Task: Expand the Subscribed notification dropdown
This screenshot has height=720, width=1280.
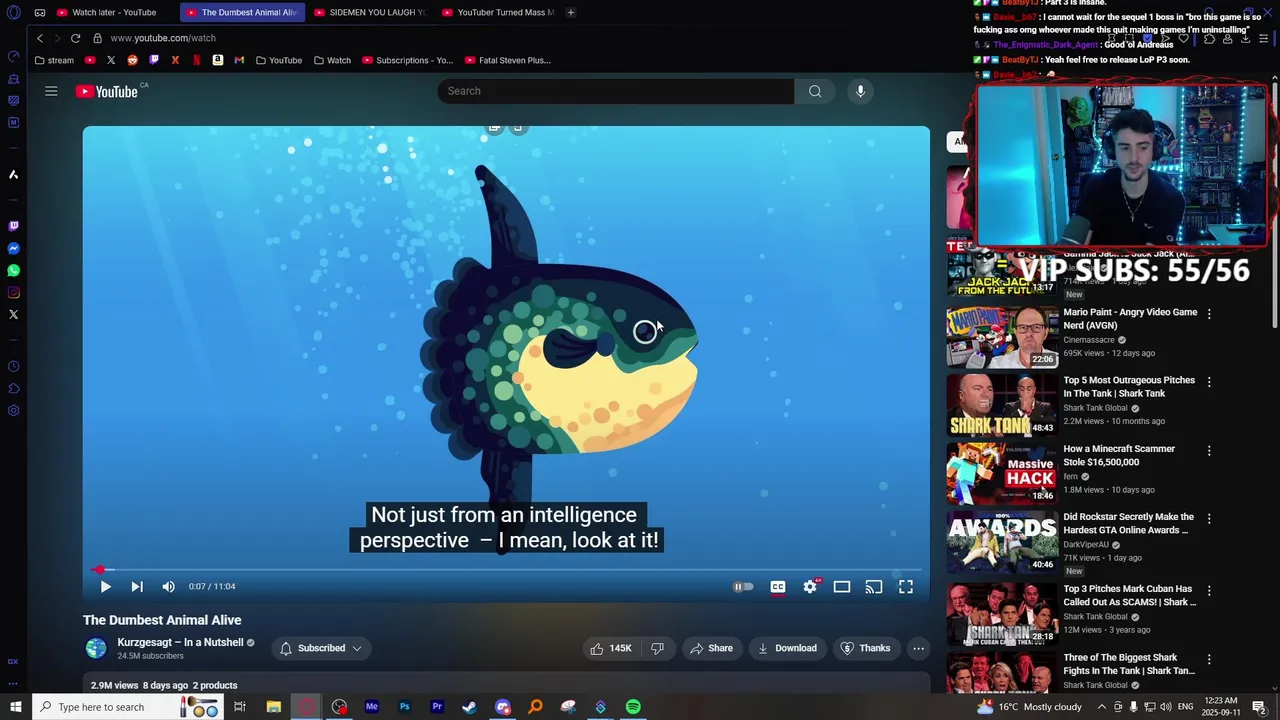Action: pyautogui.click(x=321, y=648)
